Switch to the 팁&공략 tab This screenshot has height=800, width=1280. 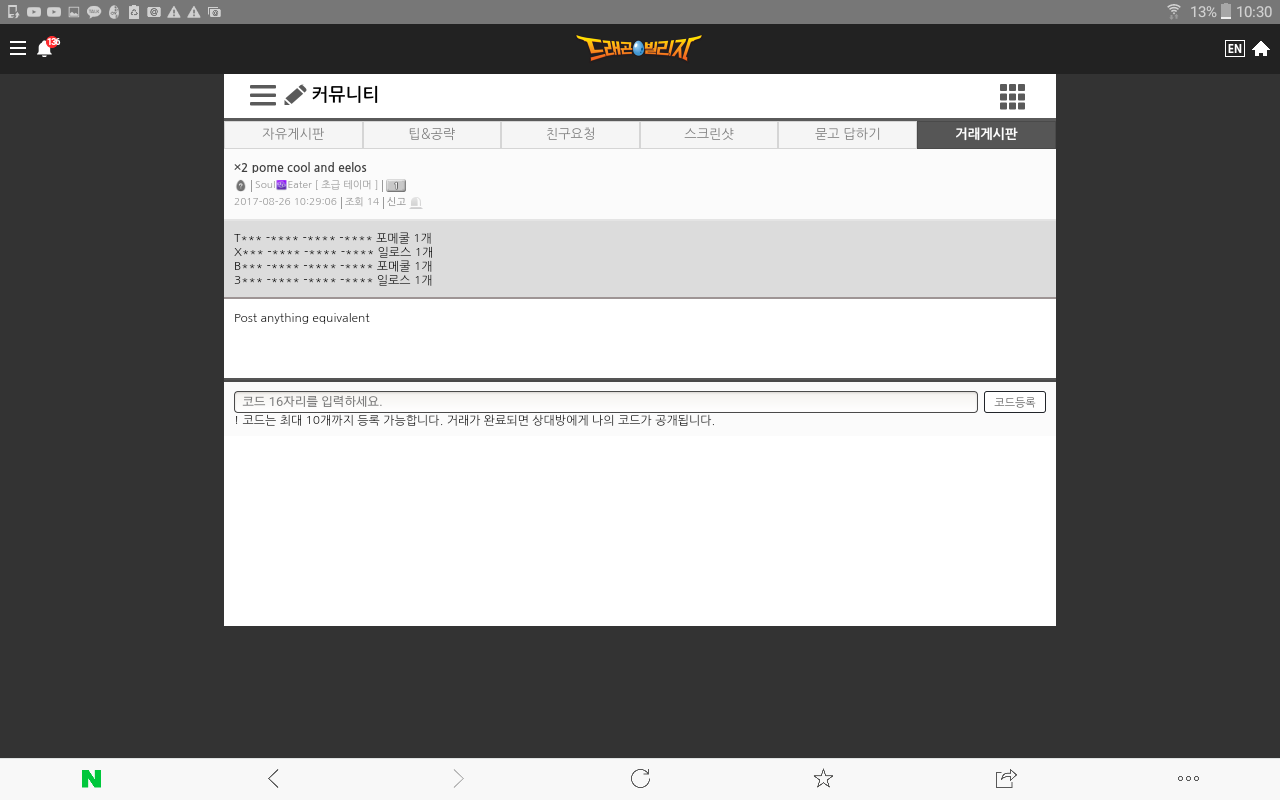(431, 134)
